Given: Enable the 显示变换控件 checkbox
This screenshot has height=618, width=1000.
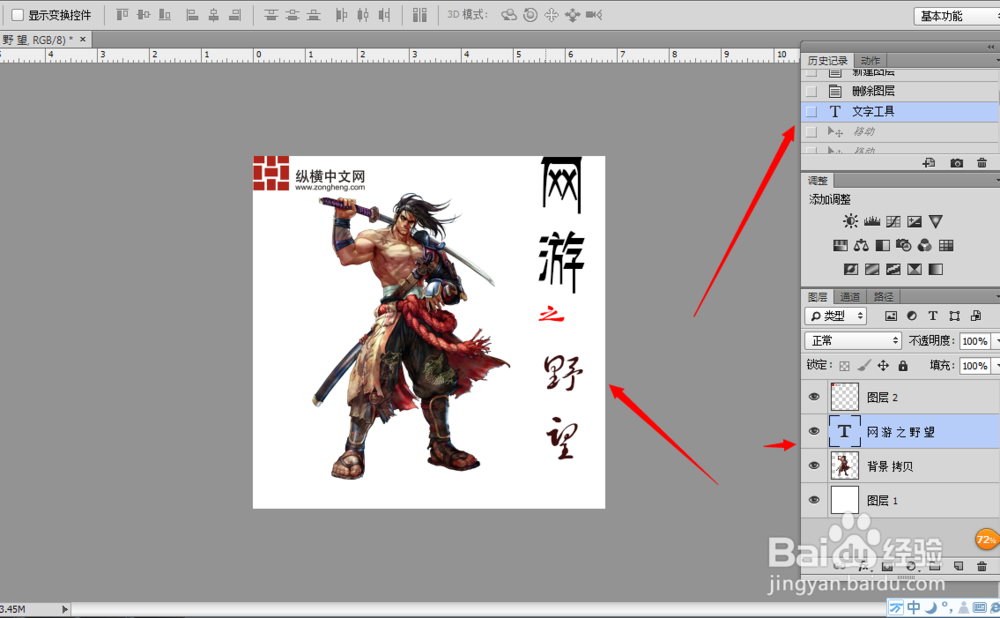Looking at the screenshot, I should (x=18, y=15).
